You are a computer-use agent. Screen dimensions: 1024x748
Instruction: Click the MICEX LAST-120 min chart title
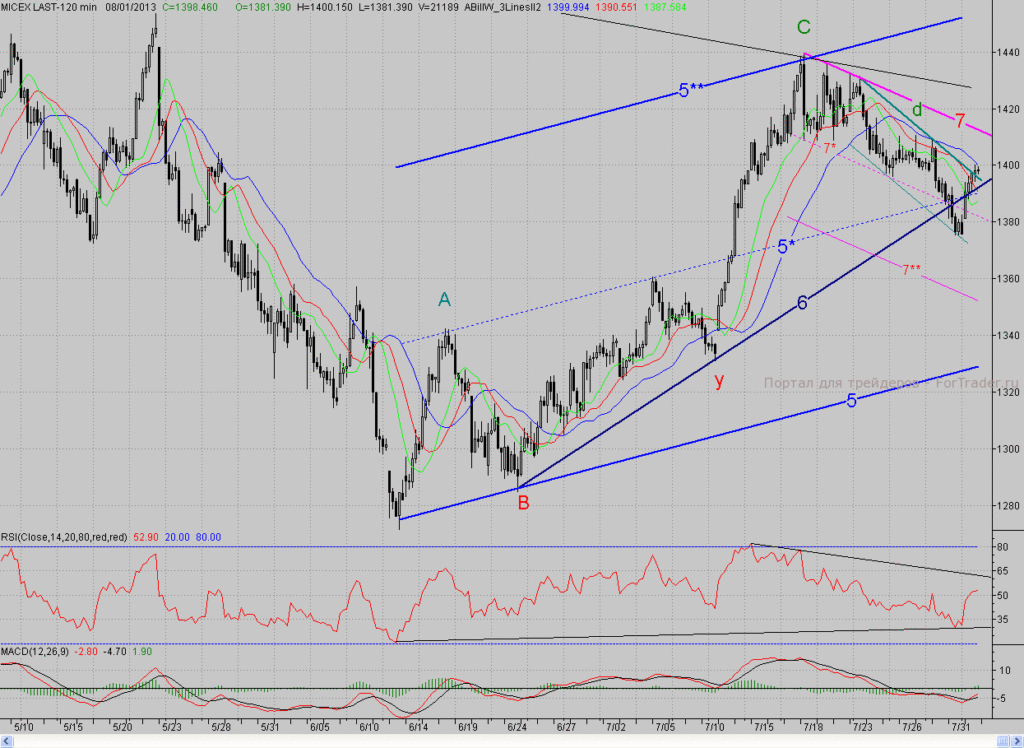point(49,7)
